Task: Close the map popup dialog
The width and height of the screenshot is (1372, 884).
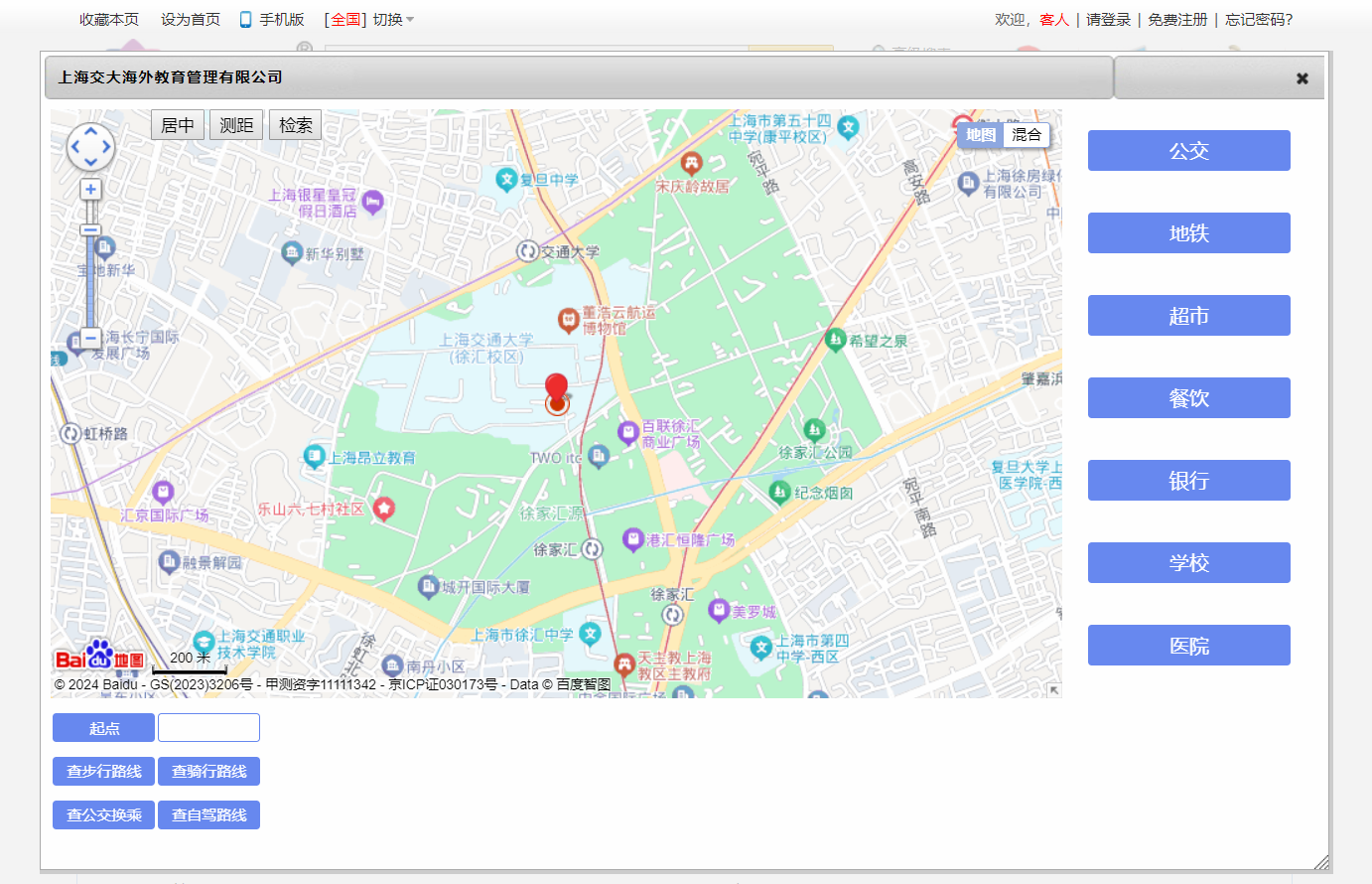Action: 1302,78
